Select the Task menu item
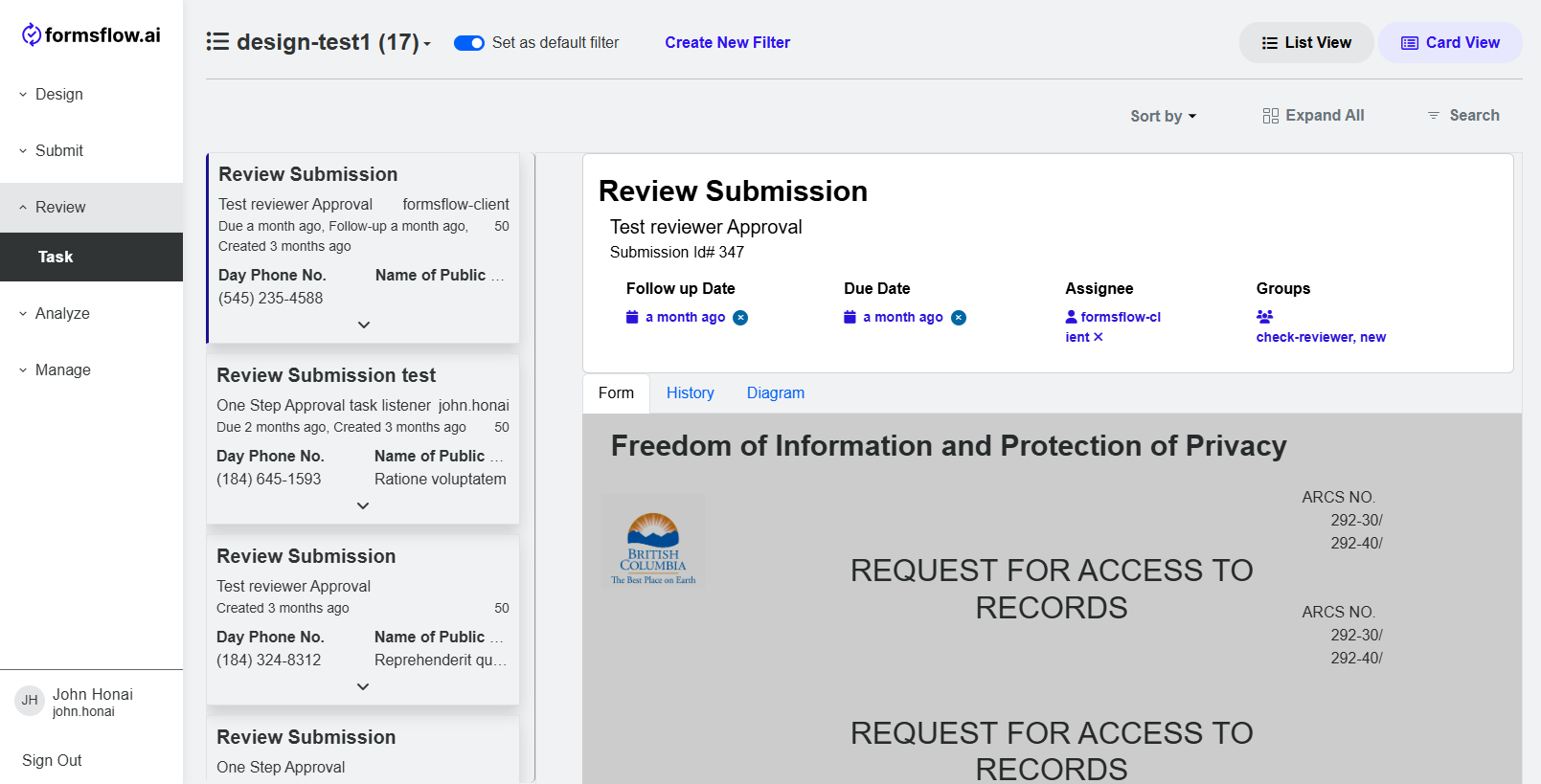This screenshot has width=1541, height=784. tap(91, 257)
